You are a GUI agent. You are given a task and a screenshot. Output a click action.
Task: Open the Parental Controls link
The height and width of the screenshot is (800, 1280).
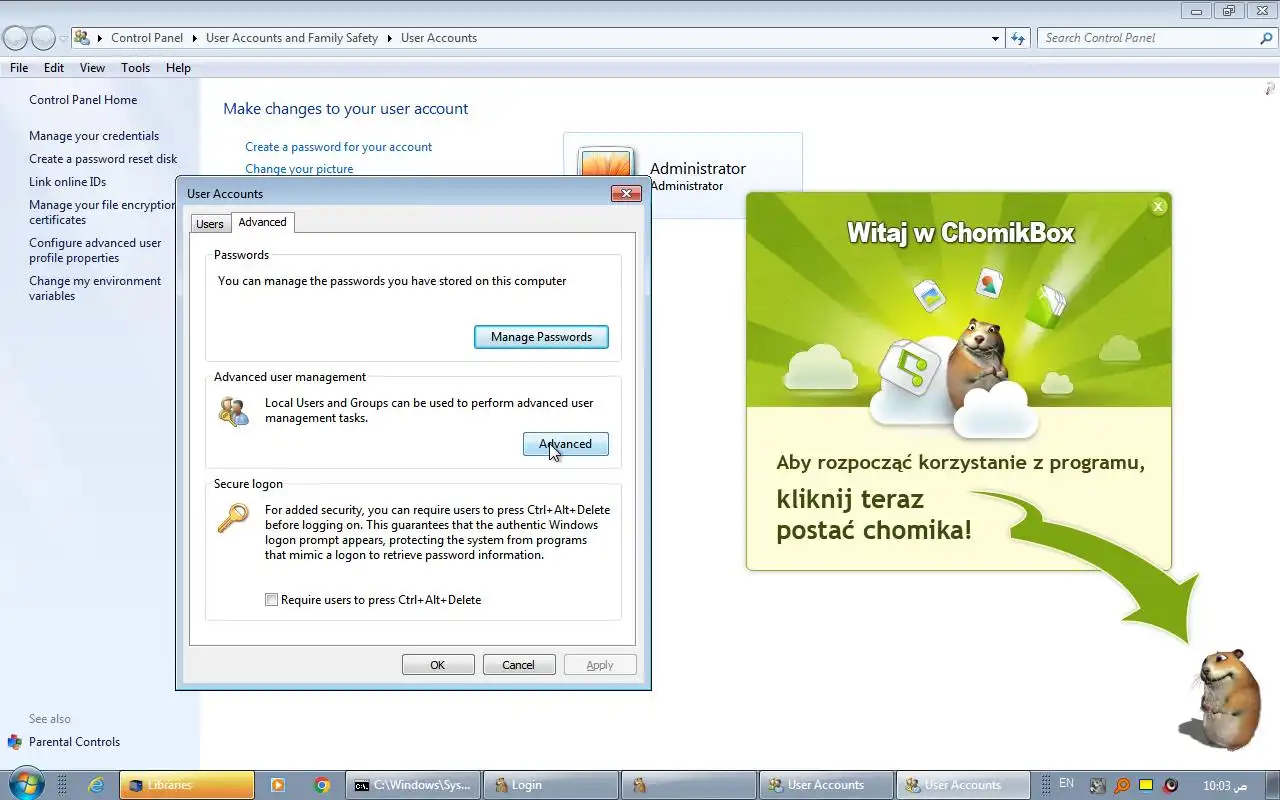pyautogui.click(x=74, y=742)
